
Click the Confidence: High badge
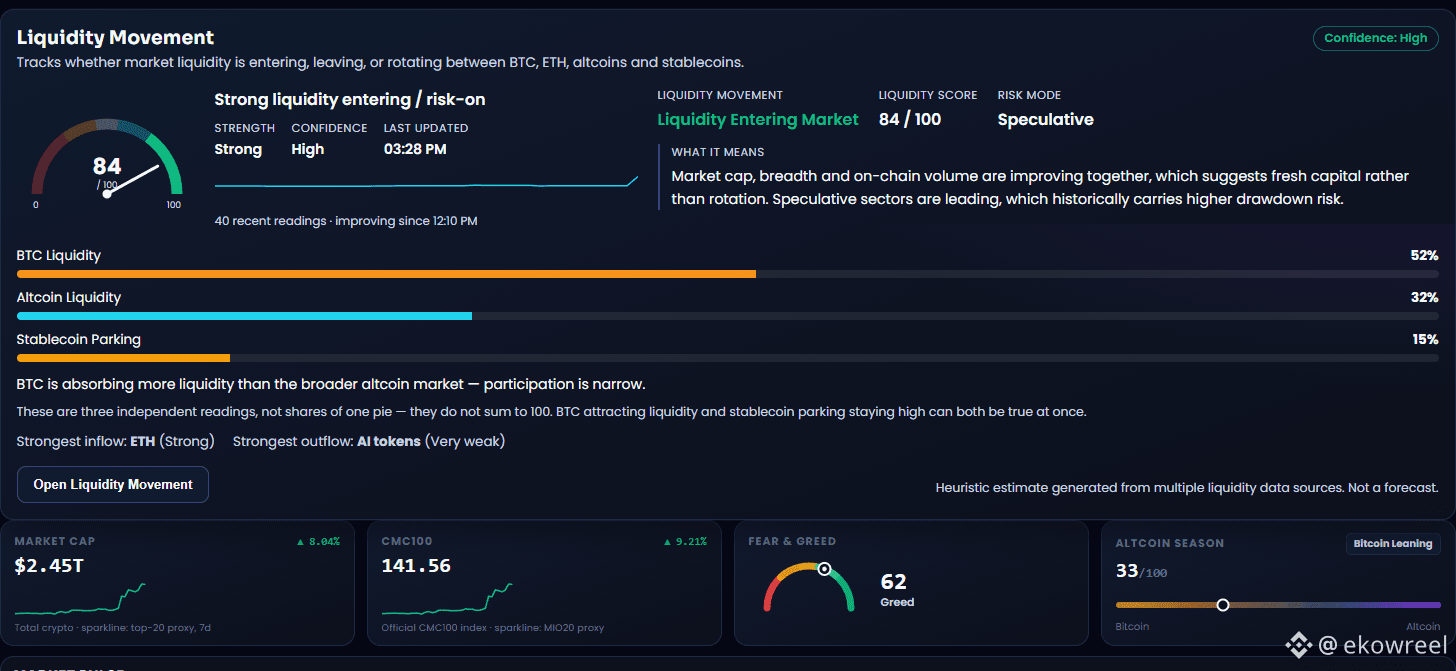coord(1375,38)
